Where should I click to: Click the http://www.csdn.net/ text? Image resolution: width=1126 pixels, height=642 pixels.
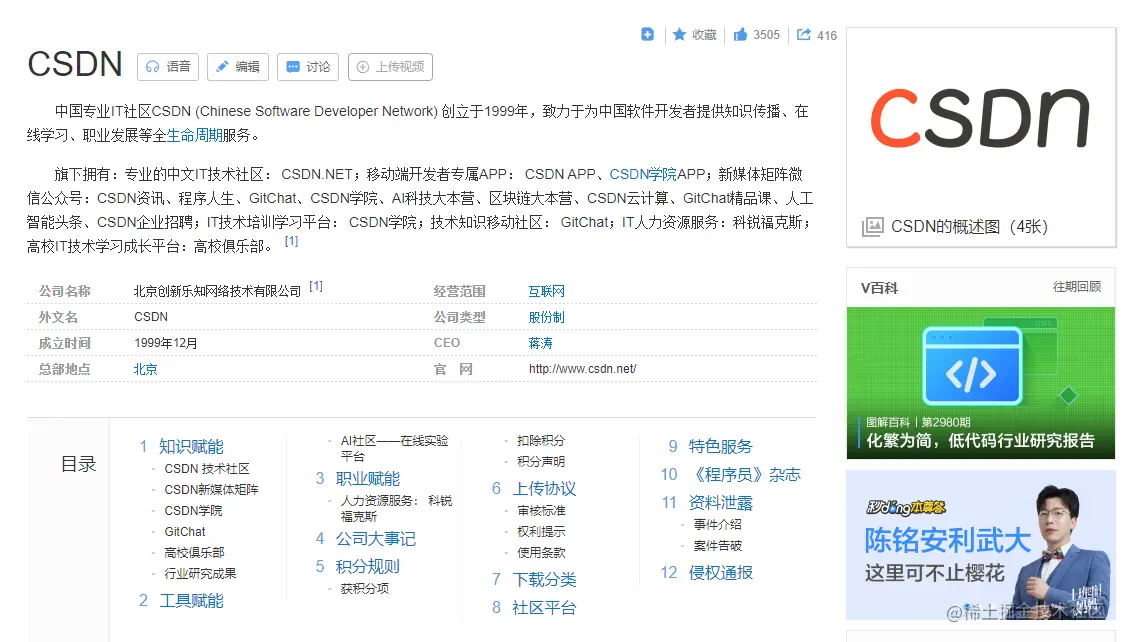pos(582,369)
